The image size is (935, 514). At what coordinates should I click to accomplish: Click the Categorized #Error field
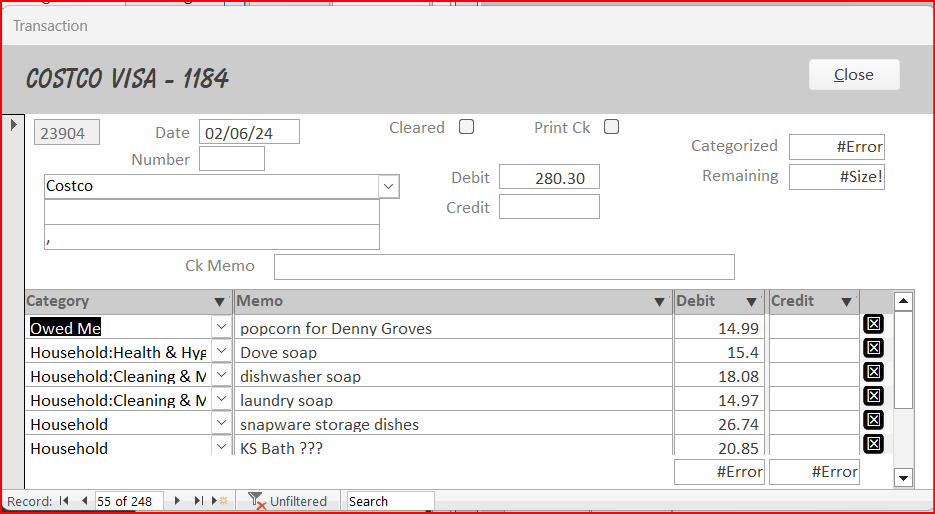coord(837,147)
